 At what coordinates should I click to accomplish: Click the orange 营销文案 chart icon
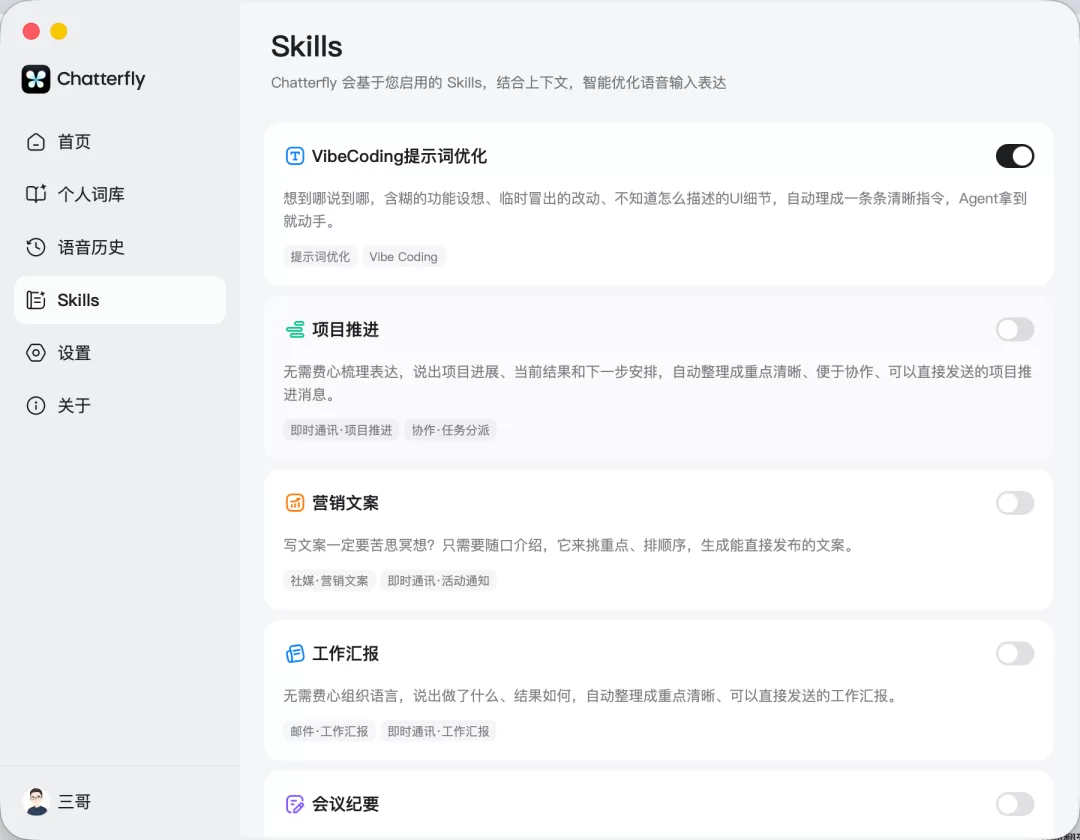[x=295, y=503]
